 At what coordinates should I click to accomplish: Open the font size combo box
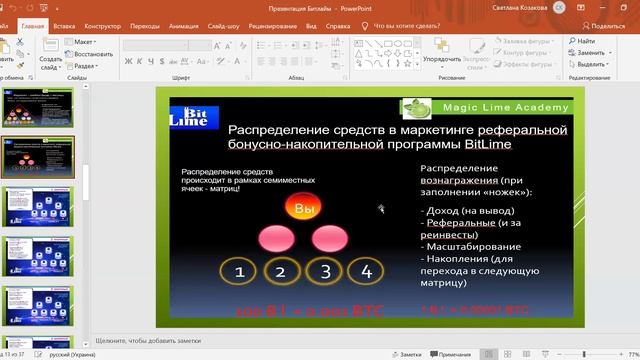pos(200,45)
